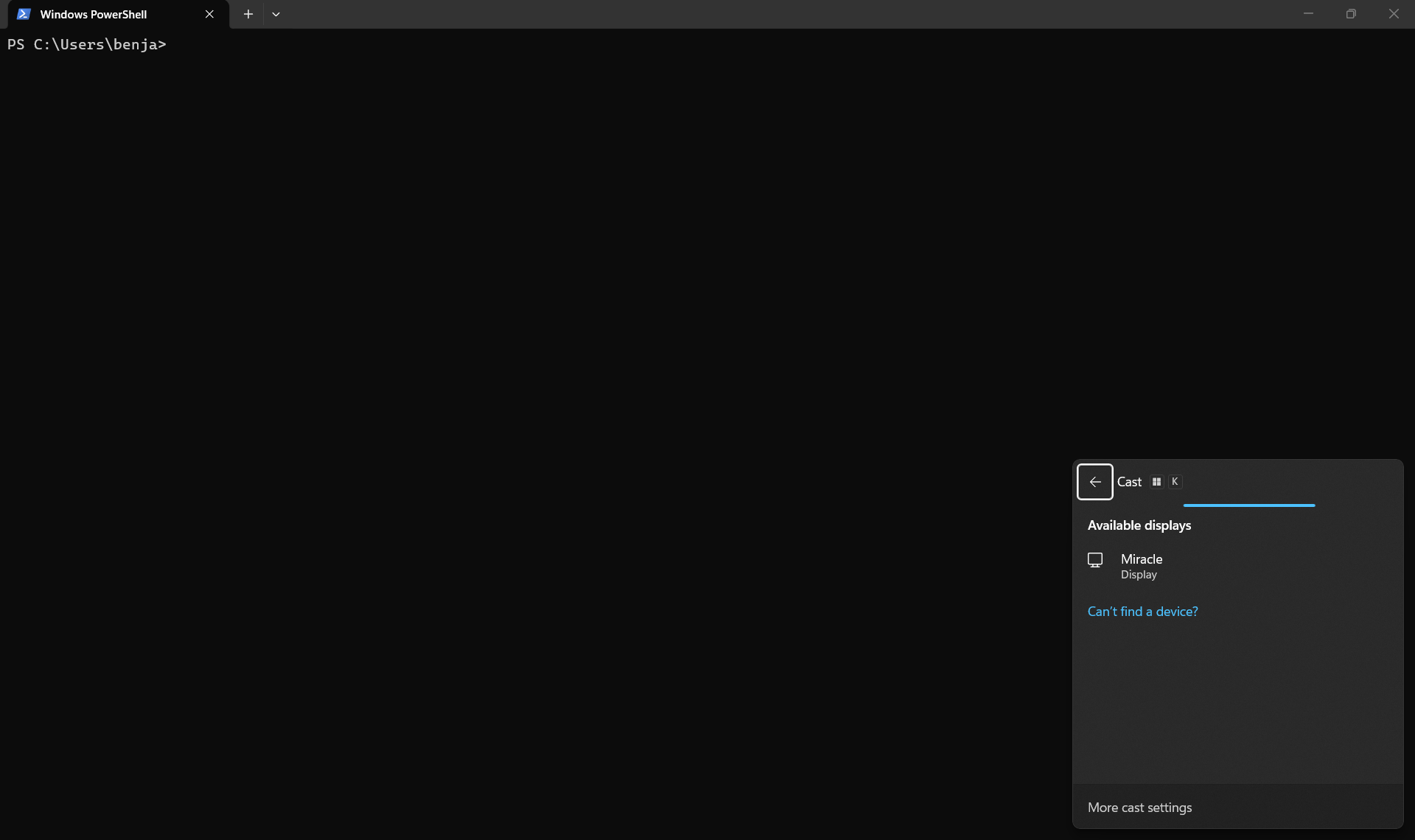The height and width of the screenshot is (840, 1415).
Task: Click the Cast panel title
Action: (1129, 482)
